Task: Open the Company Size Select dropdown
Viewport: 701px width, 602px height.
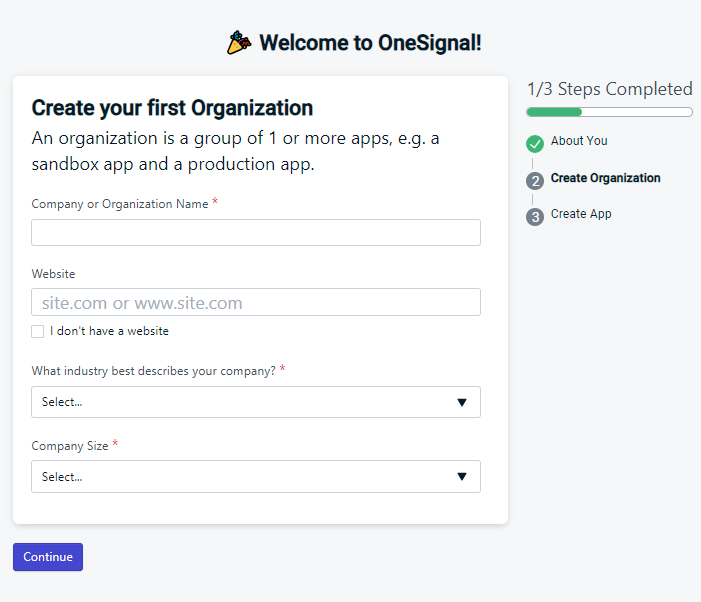Action: pos(256,477)
